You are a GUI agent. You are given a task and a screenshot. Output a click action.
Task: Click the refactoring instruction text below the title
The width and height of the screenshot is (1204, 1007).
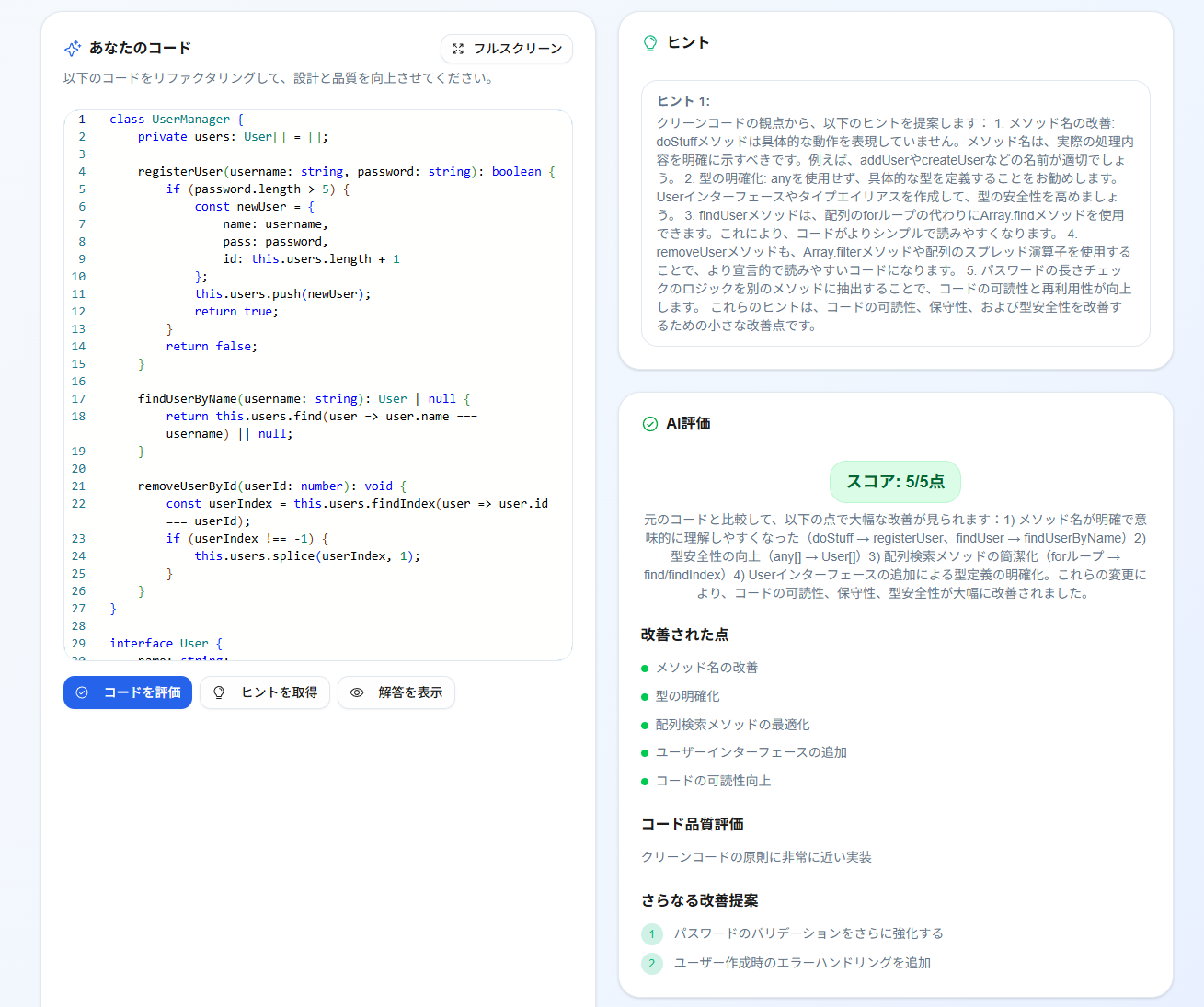tap(281, 78)
